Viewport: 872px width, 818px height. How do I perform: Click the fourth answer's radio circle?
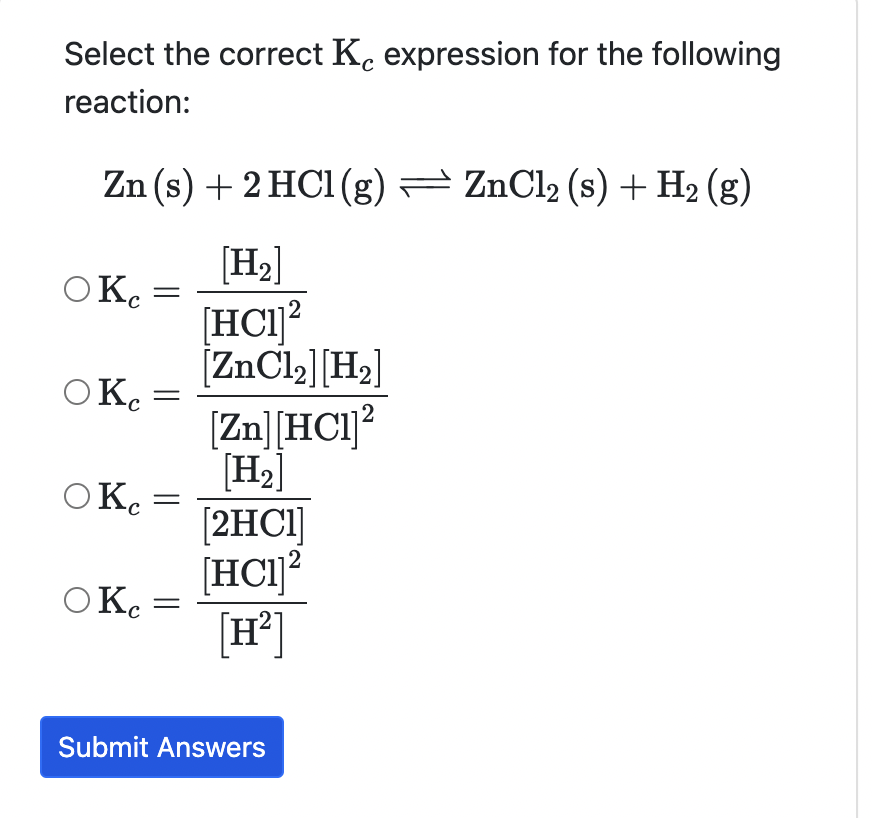click(x=75, y=600)
